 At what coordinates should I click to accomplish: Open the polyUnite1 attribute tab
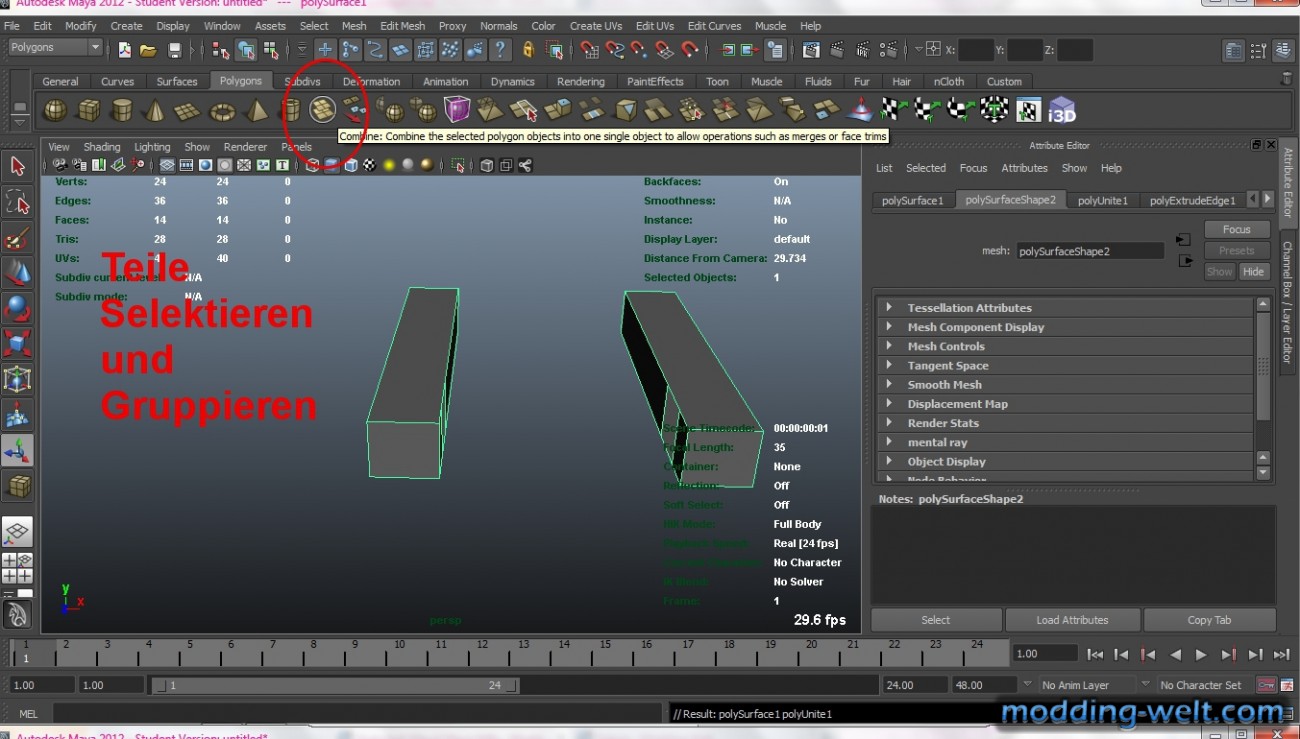(1102, 200)
